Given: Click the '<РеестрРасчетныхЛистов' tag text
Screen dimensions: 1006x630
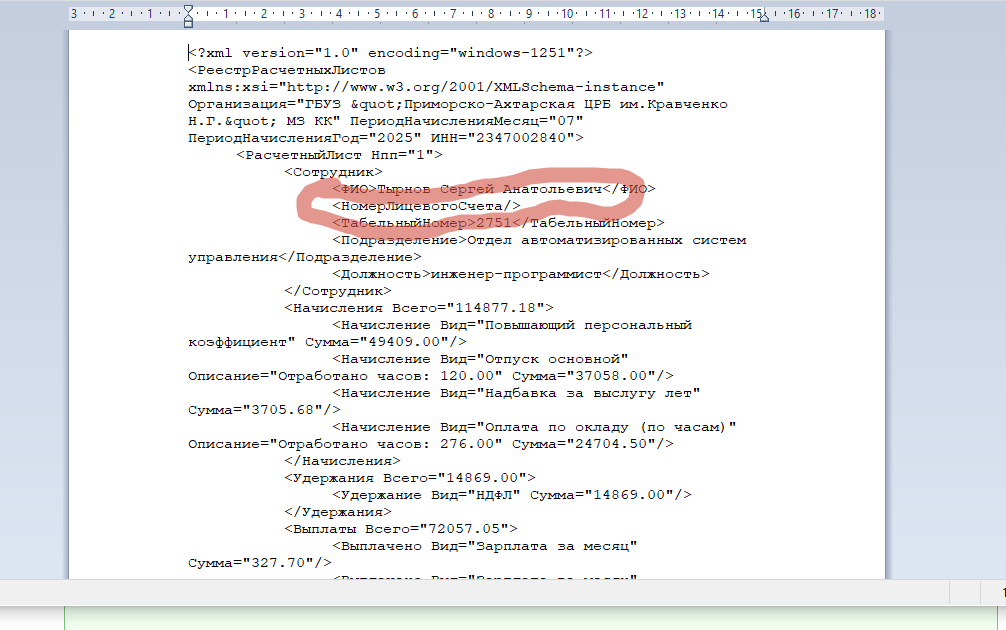Looking at the screenshot, I should [x=287, y=70].
